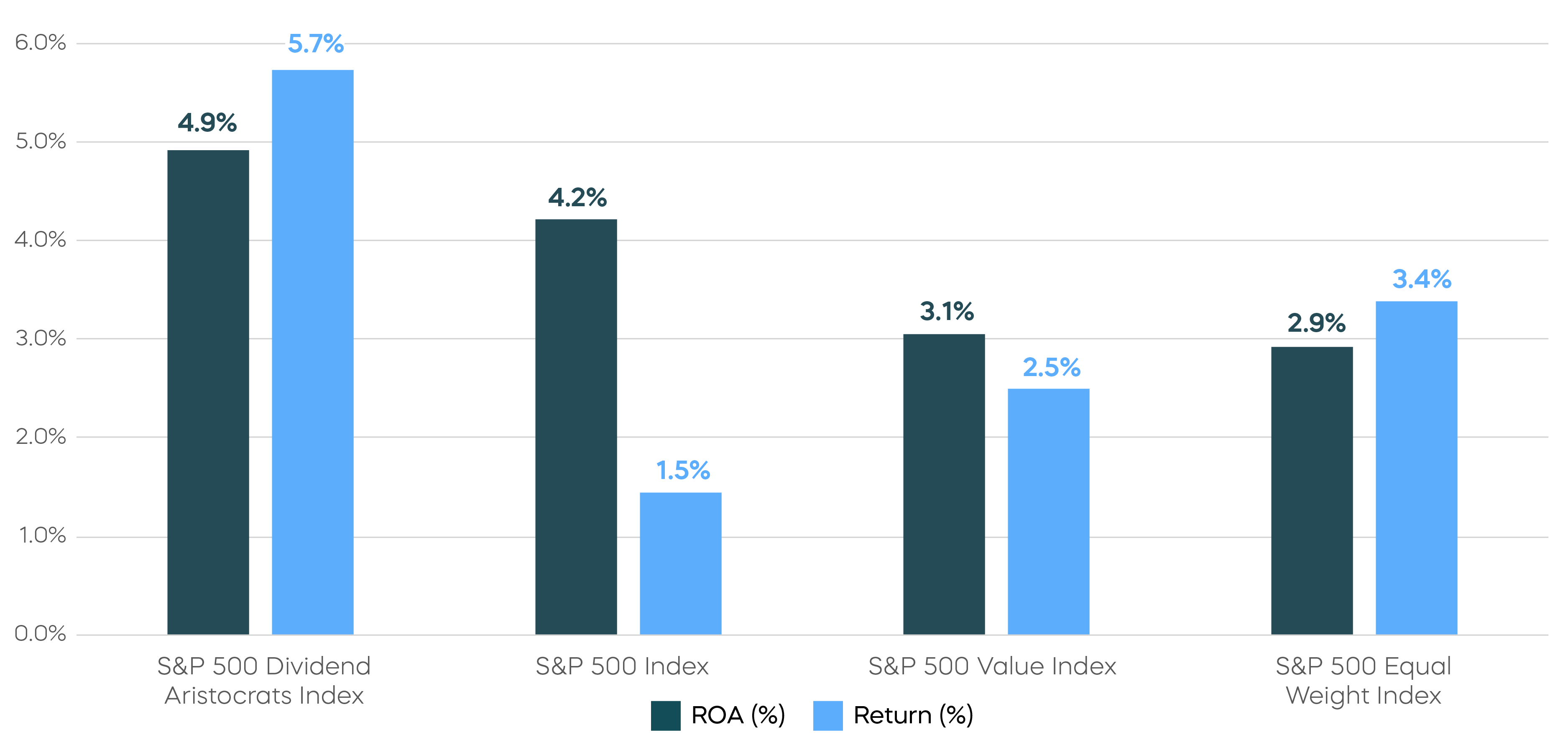
Task: Click the 0.0% y-axis tick label
Action: 40,634
